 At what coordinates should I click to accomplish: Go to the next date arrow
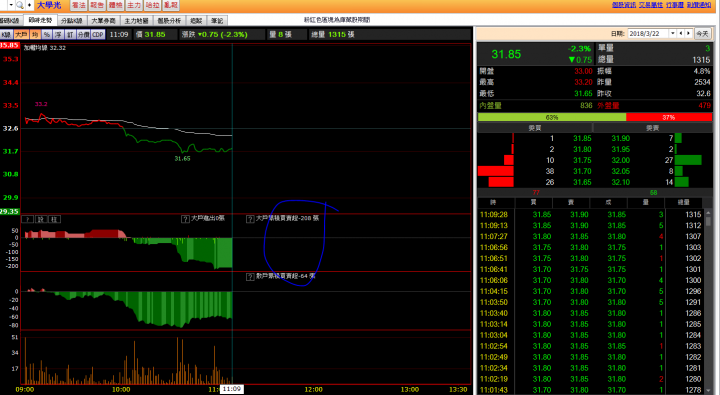click(688, 34)
